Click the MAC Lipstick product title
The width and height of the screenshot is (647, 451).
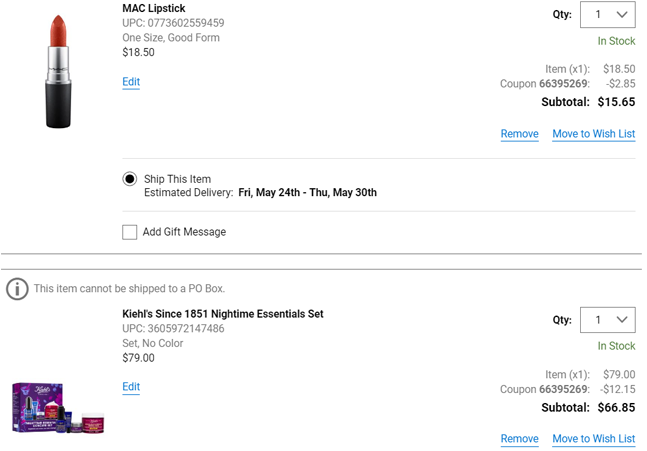[x=154, y=9]
